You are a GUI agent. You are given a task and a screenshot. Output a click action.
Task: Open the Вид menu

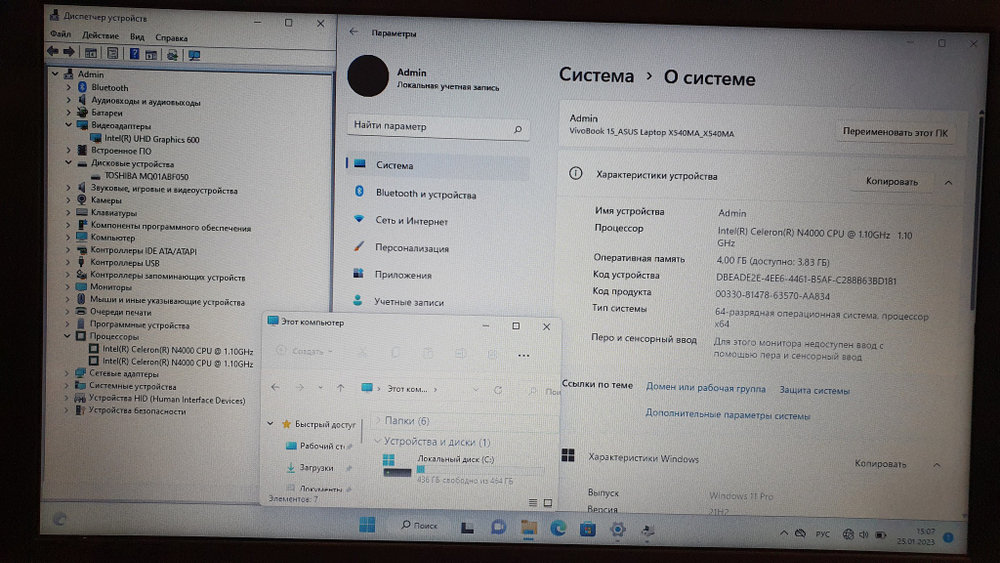pos(137,37)
